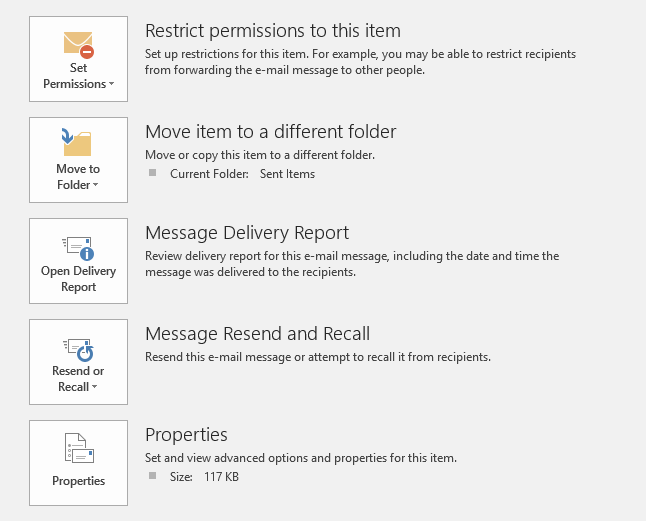Click the gray bullet beside Size

(153, 476)
